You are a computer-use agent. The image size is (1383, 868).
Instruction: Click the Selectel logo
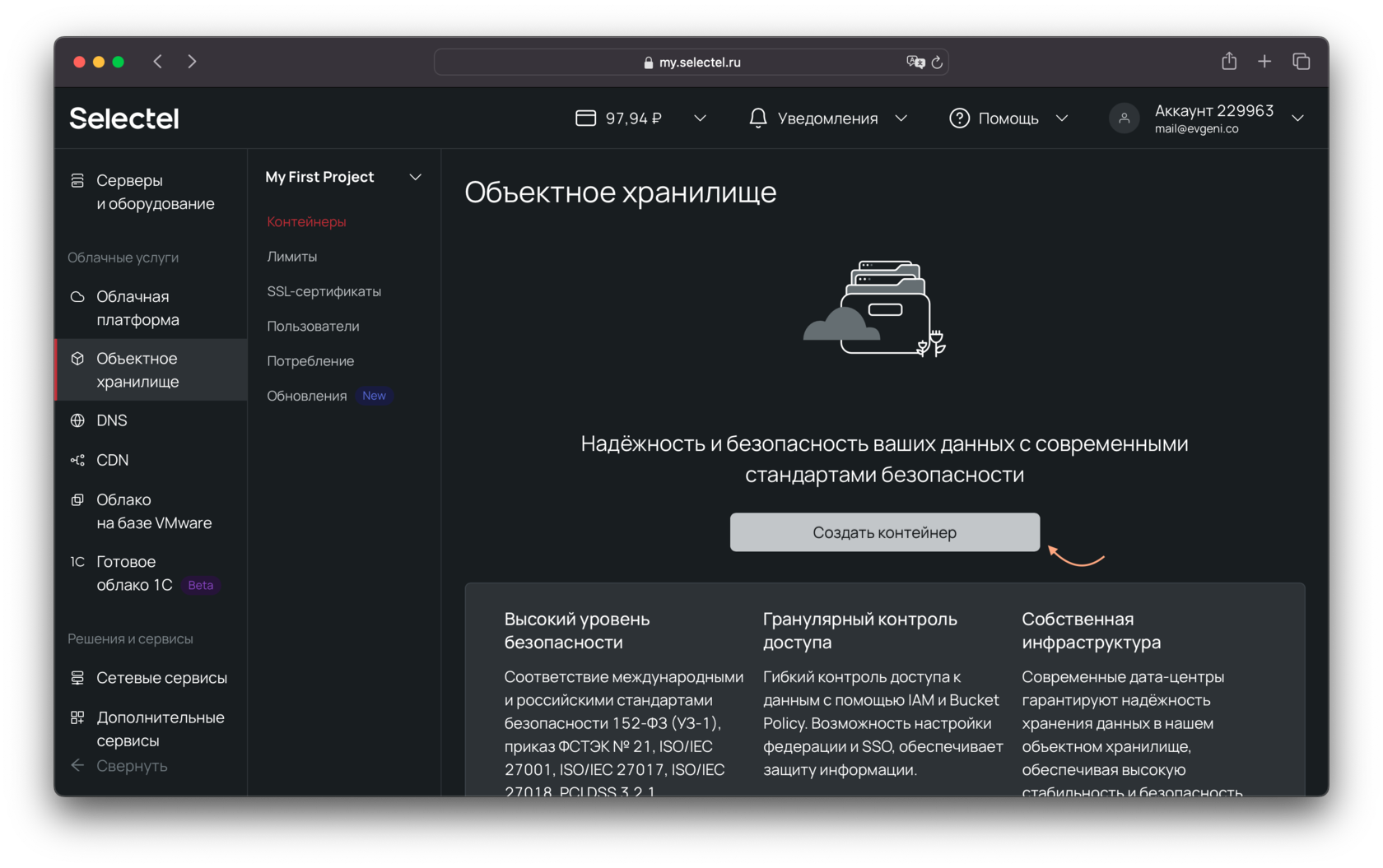click(123, 118)
